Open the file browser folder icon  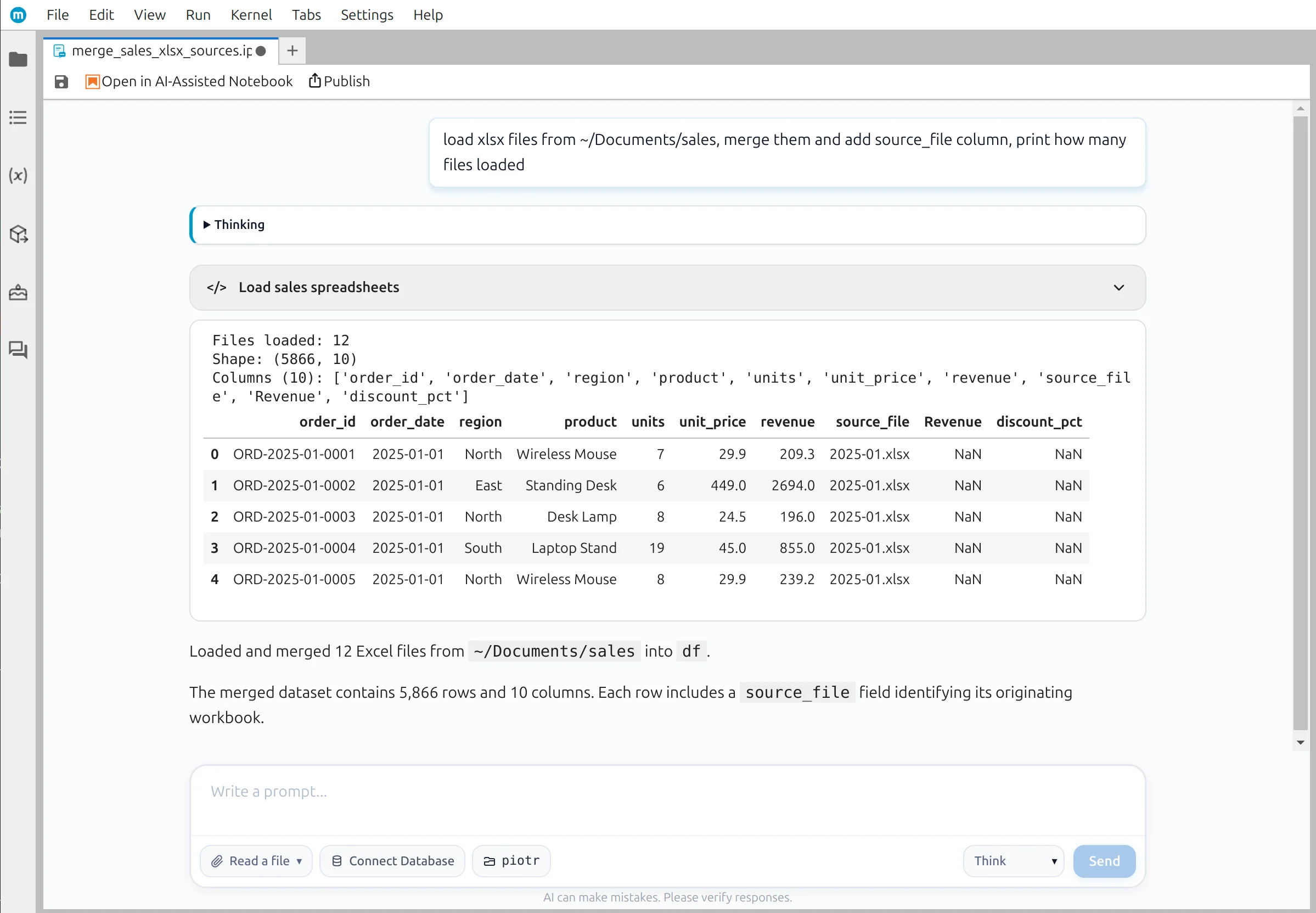point(18,59)
